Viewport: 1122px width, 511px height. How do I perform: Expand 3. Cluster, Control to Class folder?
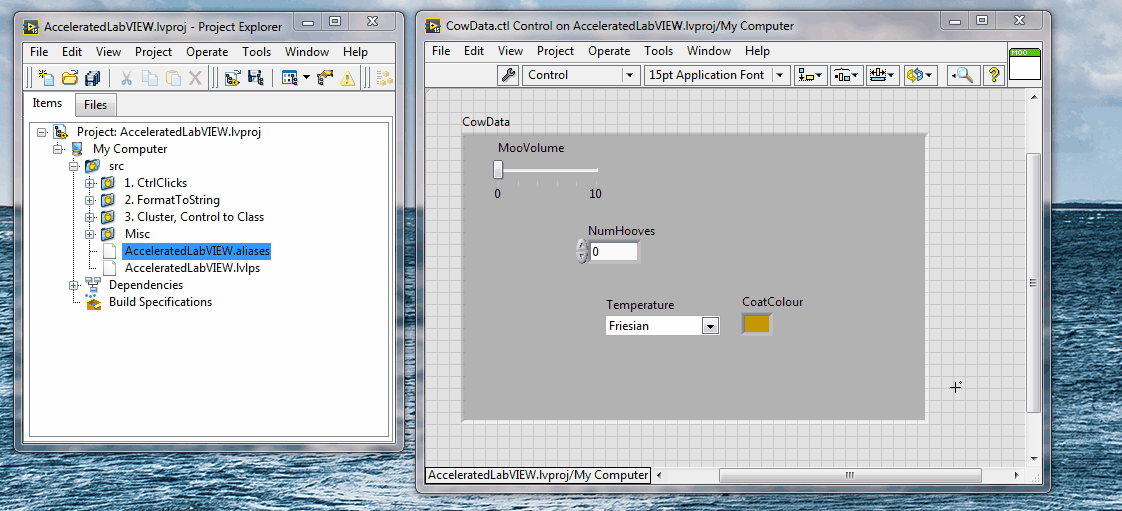pyautogui.click(x=90, y=217)
